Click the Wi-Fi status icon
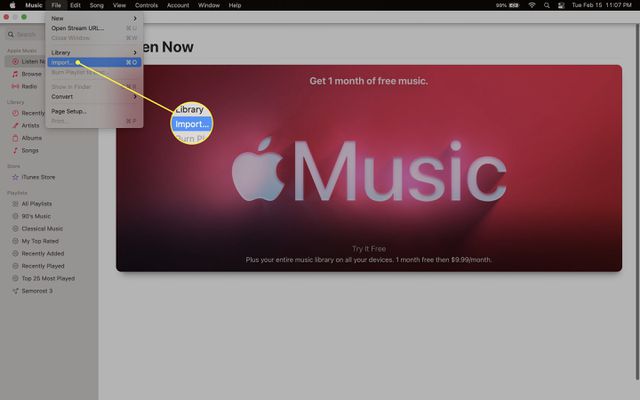The height and width of the screenshot is (400, 640). 532,5
